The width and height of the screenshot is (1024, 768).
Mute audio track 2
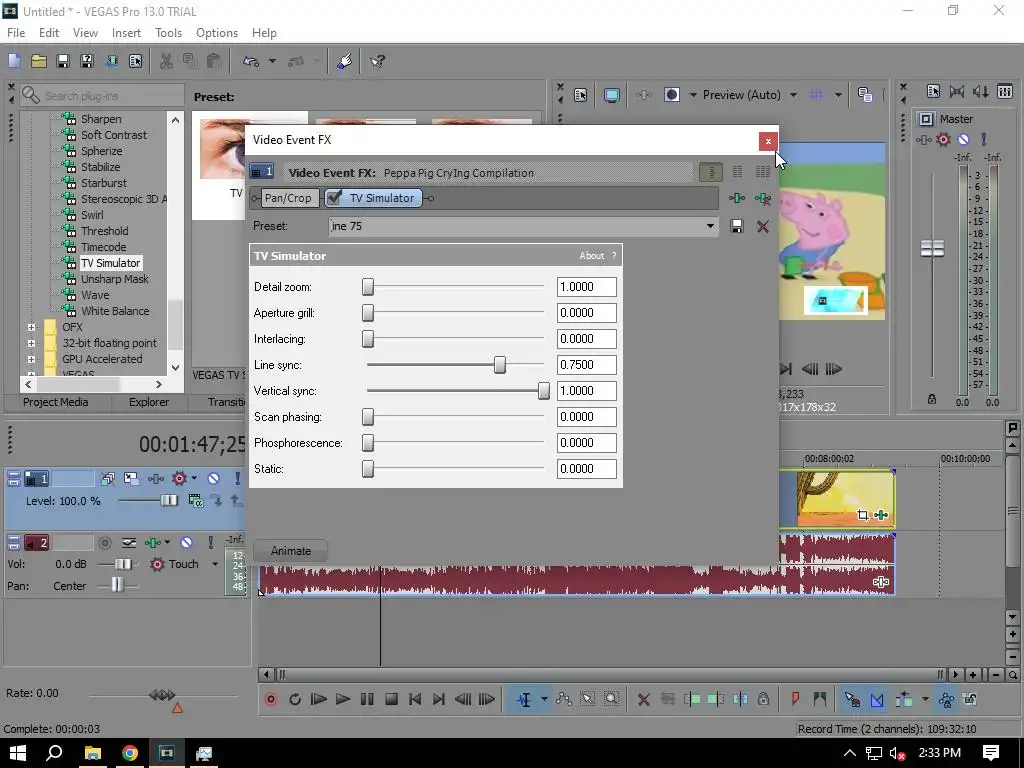[186, 543]
